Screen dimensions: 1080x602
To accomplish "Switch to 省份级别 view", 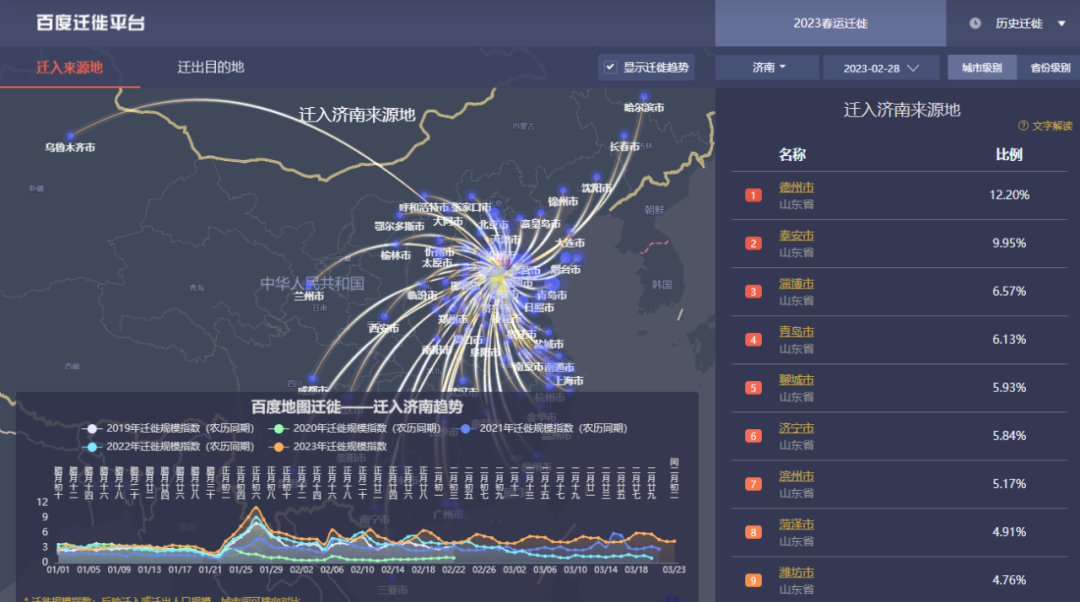I will point(1050,68).
